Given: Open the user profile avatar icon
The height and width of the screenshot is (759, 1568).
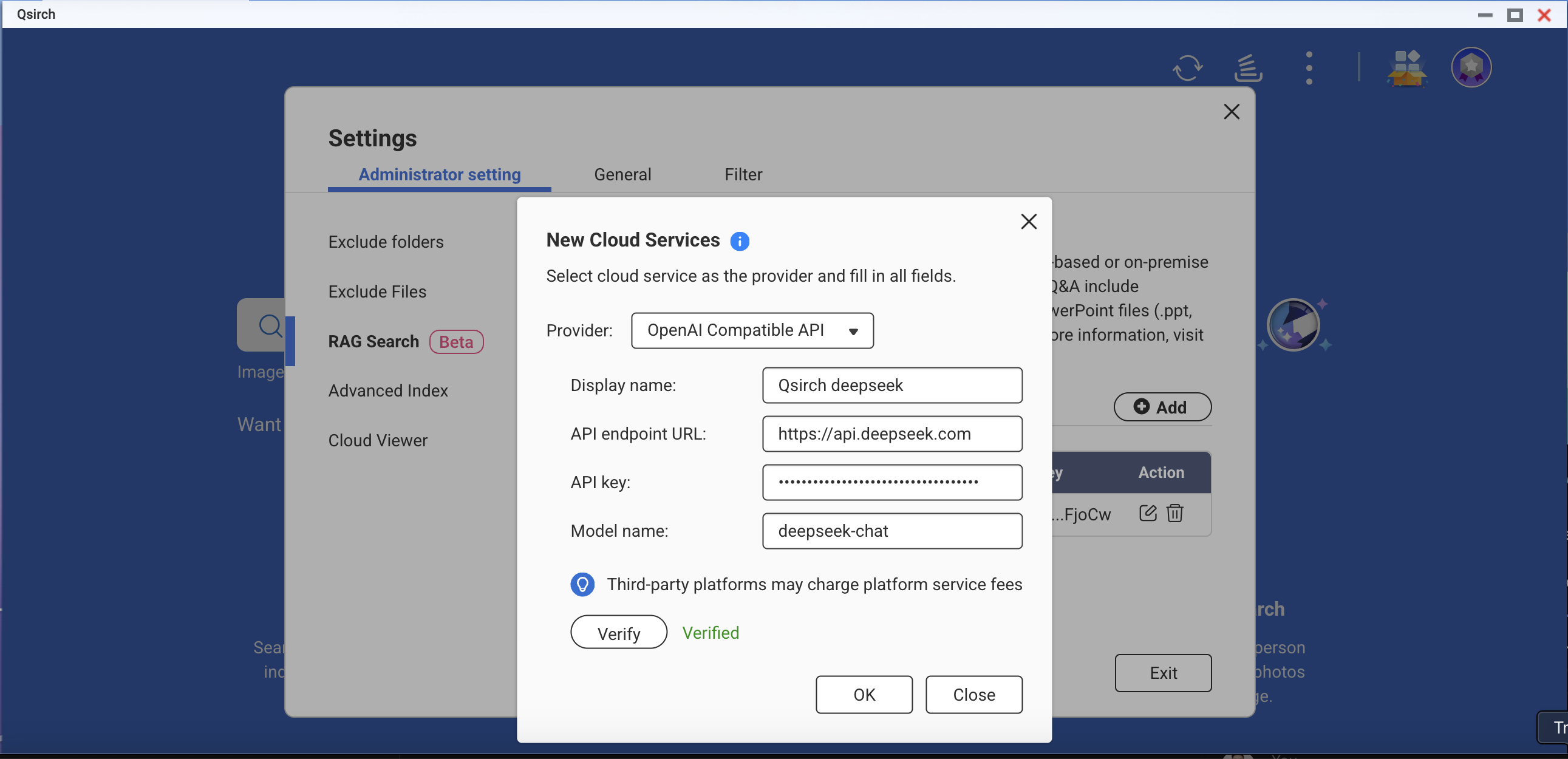Looking at the screenshot, I should [1471, 67].
